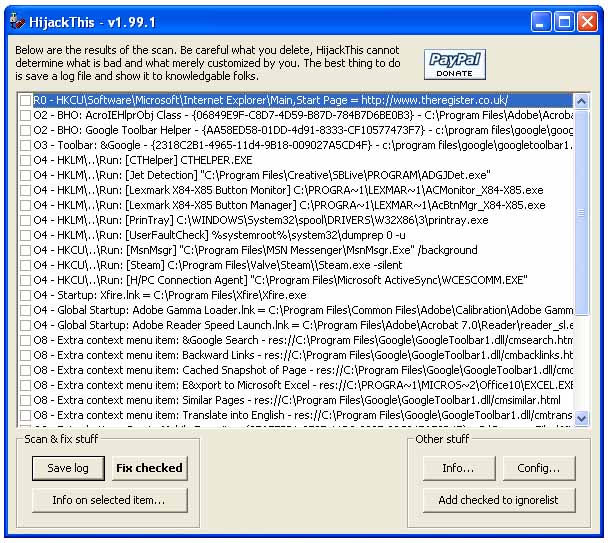Open the Info... dialog
This screenshot has width=608, height=543.
click(x=459, y=468)
